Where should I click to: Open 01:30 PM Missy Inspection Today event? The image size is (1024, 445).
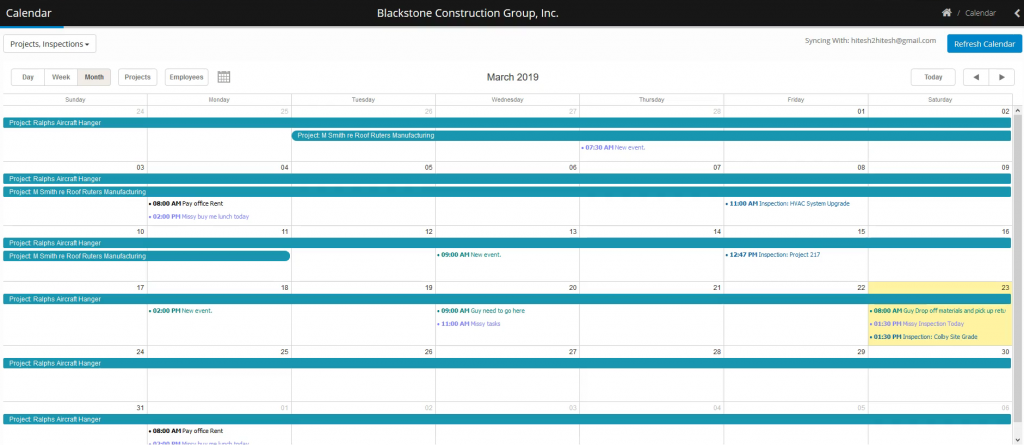point(916,323)
